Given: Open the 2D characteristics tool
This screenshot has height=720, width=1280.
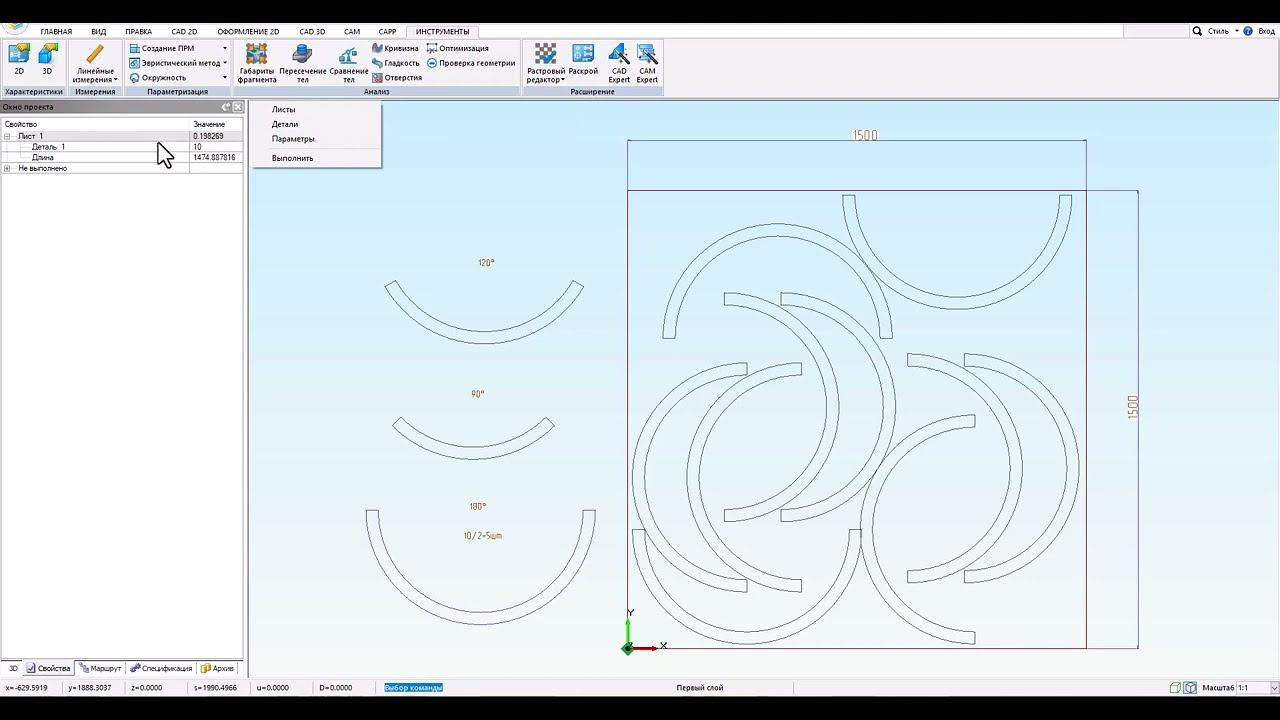Looking at the screenshot, I should (x=19, y=60).
